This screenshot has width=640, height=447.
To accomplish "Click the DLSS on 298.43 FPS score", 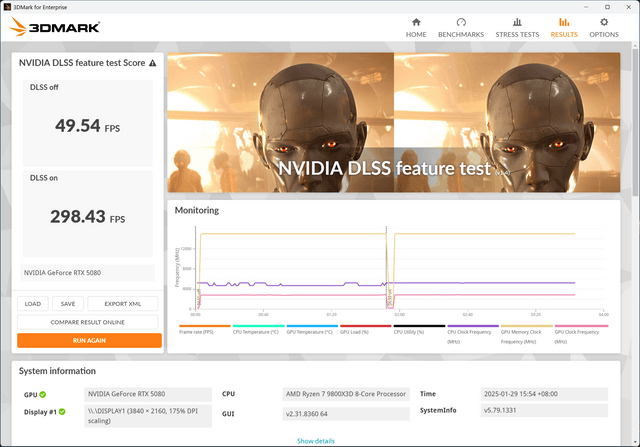I will point(87,216).
